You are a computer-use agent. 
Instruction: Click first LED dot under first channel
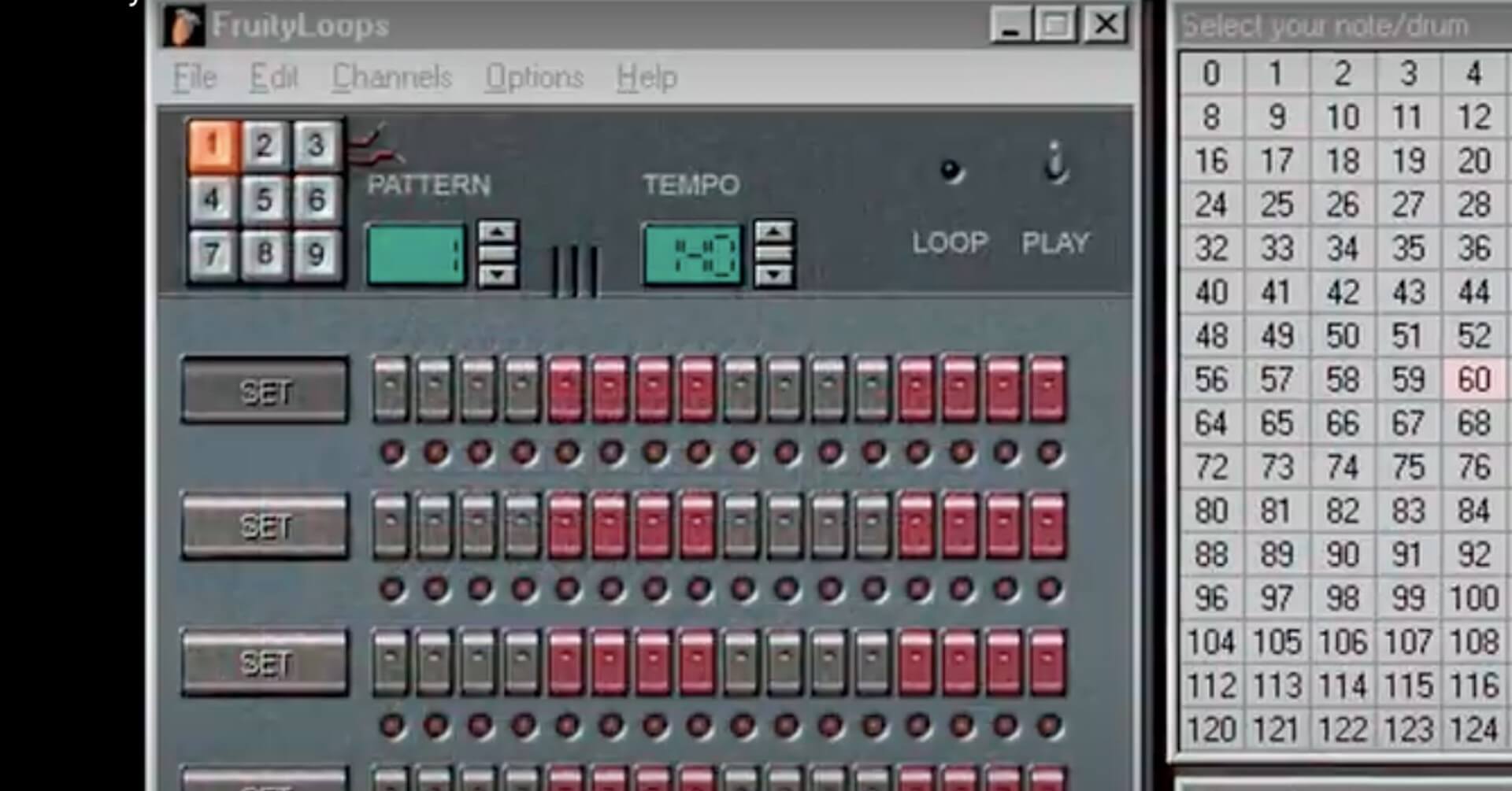(x=392, y=453)
